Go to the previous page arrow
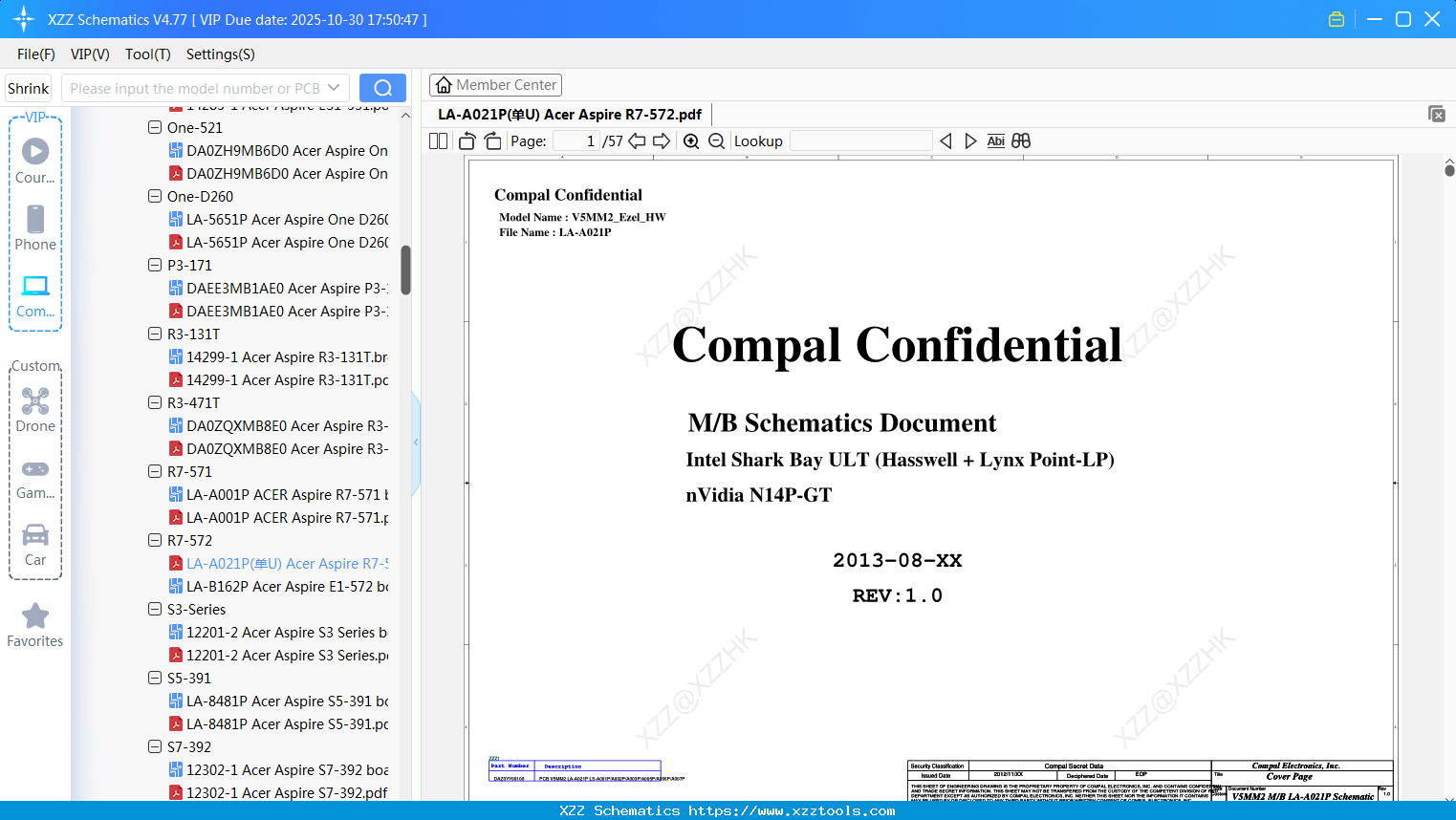 pyautogui.click(x=637, y=141)
